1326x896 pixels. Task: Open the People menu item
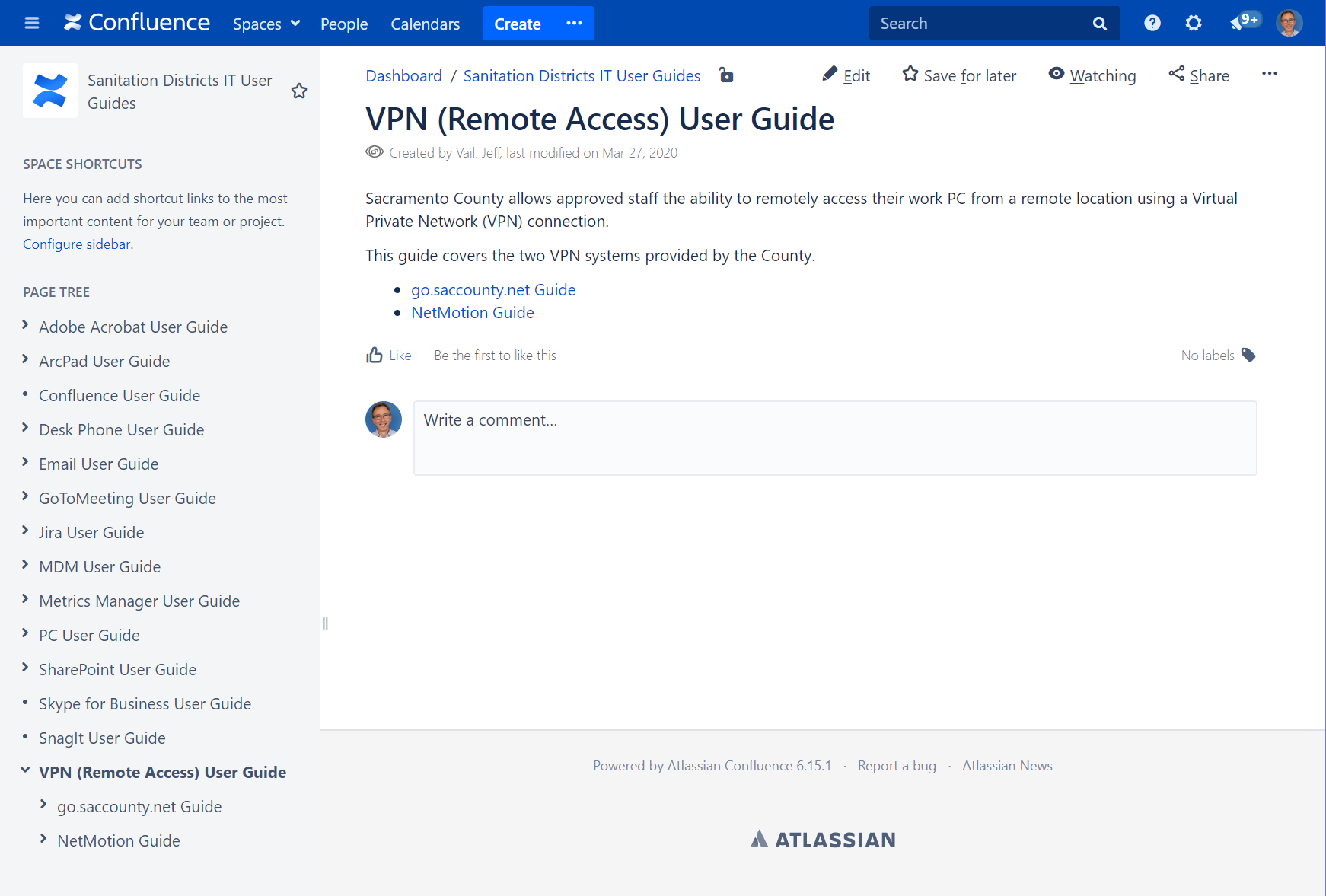(x=344, y=24)
